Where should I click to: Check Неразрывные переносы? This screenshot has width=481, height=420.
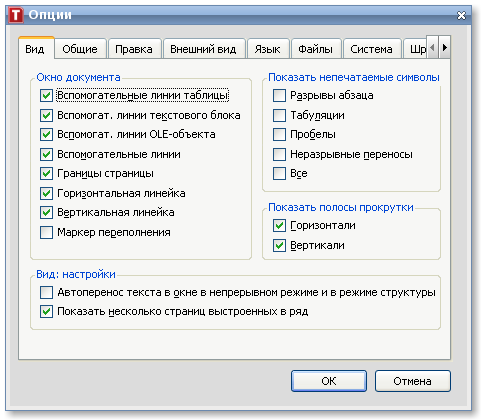279,154
